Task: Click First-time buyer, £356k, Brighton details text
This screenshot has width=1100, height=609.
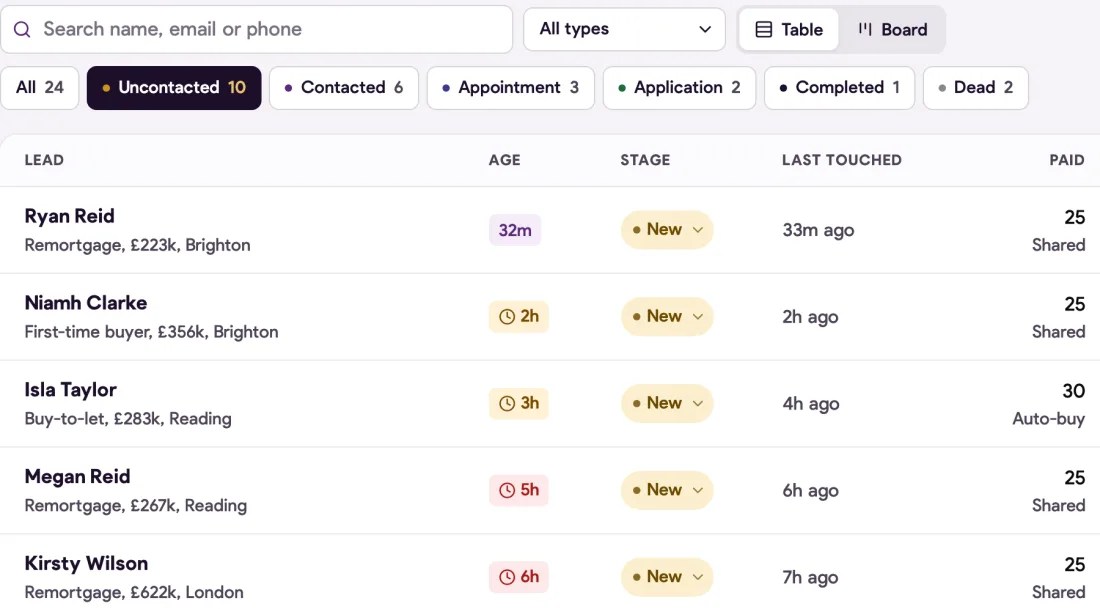Action: point(152,332)
